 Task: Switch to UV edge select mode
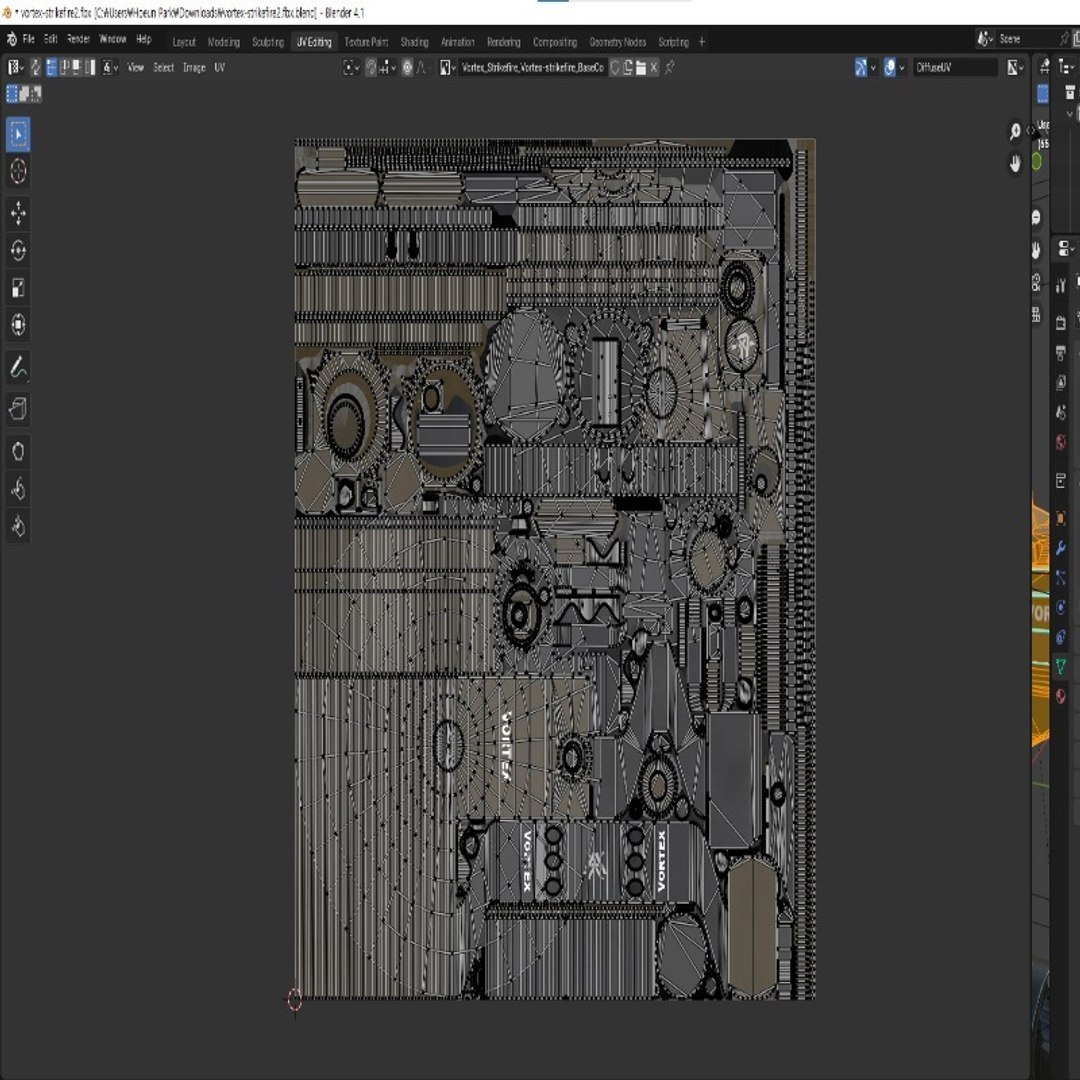click(x=64, y=68)
